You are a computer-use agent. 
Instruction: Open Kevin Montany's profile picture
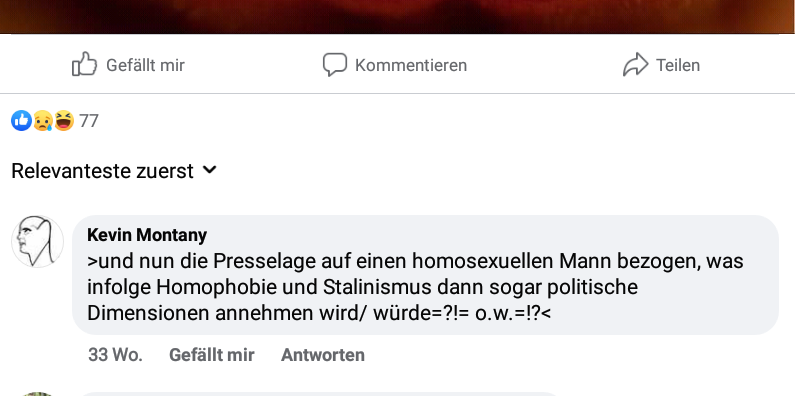pyautogui.click(x=38, y=241)
